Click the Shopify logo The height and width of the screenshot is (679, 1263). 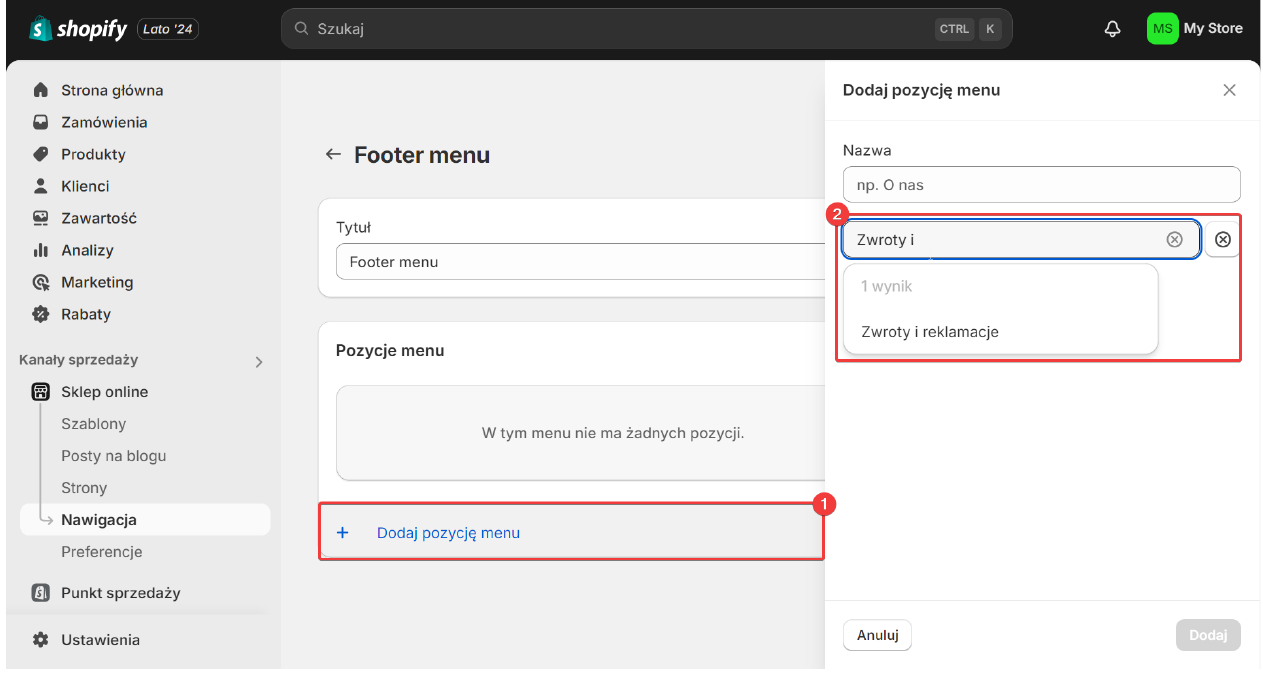click(78, 29)
